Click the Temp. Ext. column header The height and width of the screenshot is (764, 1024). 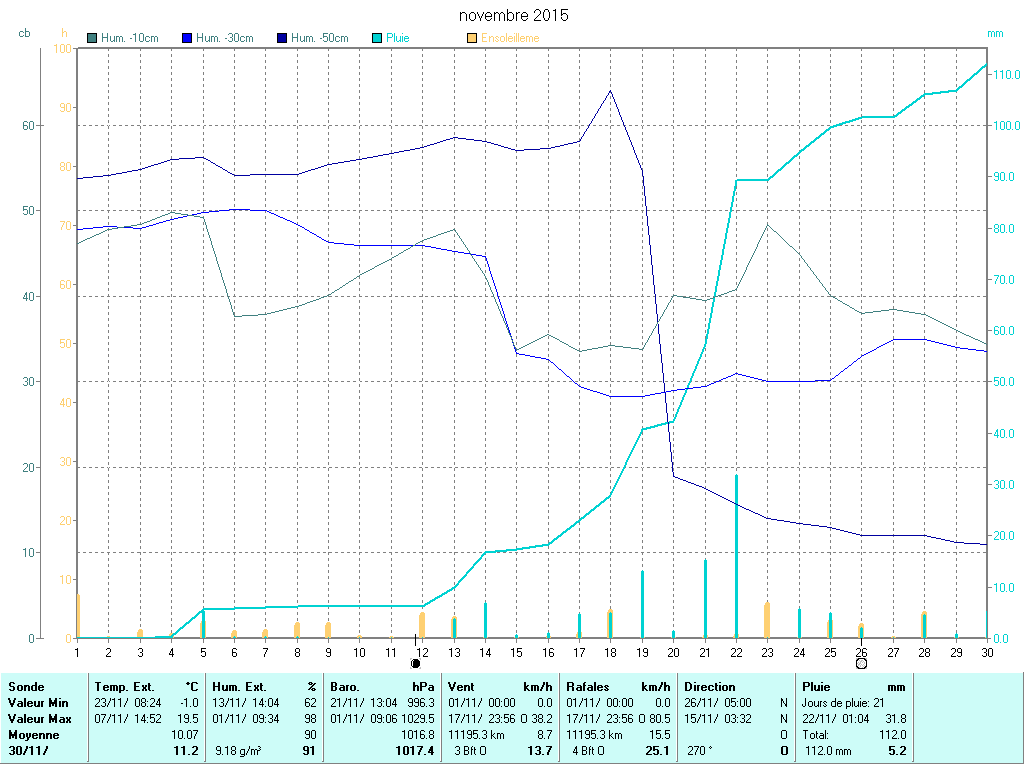(x=125, y=687)
